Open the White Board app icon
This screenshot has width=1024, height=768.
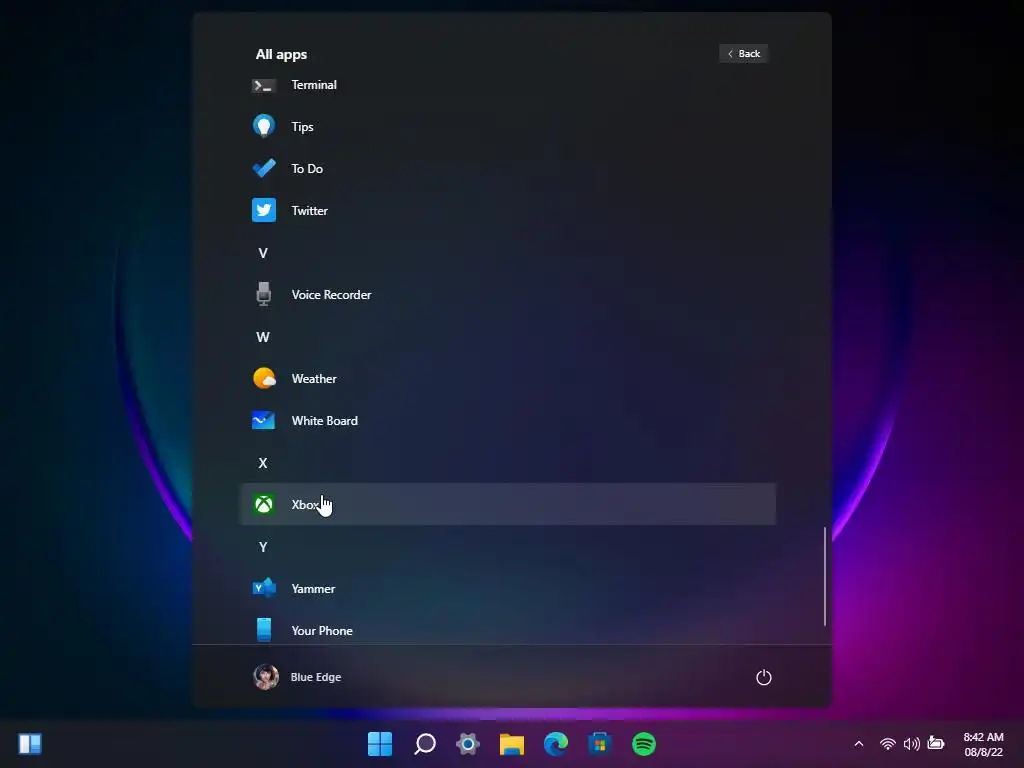pyautogui.click(x=264, y=420)
